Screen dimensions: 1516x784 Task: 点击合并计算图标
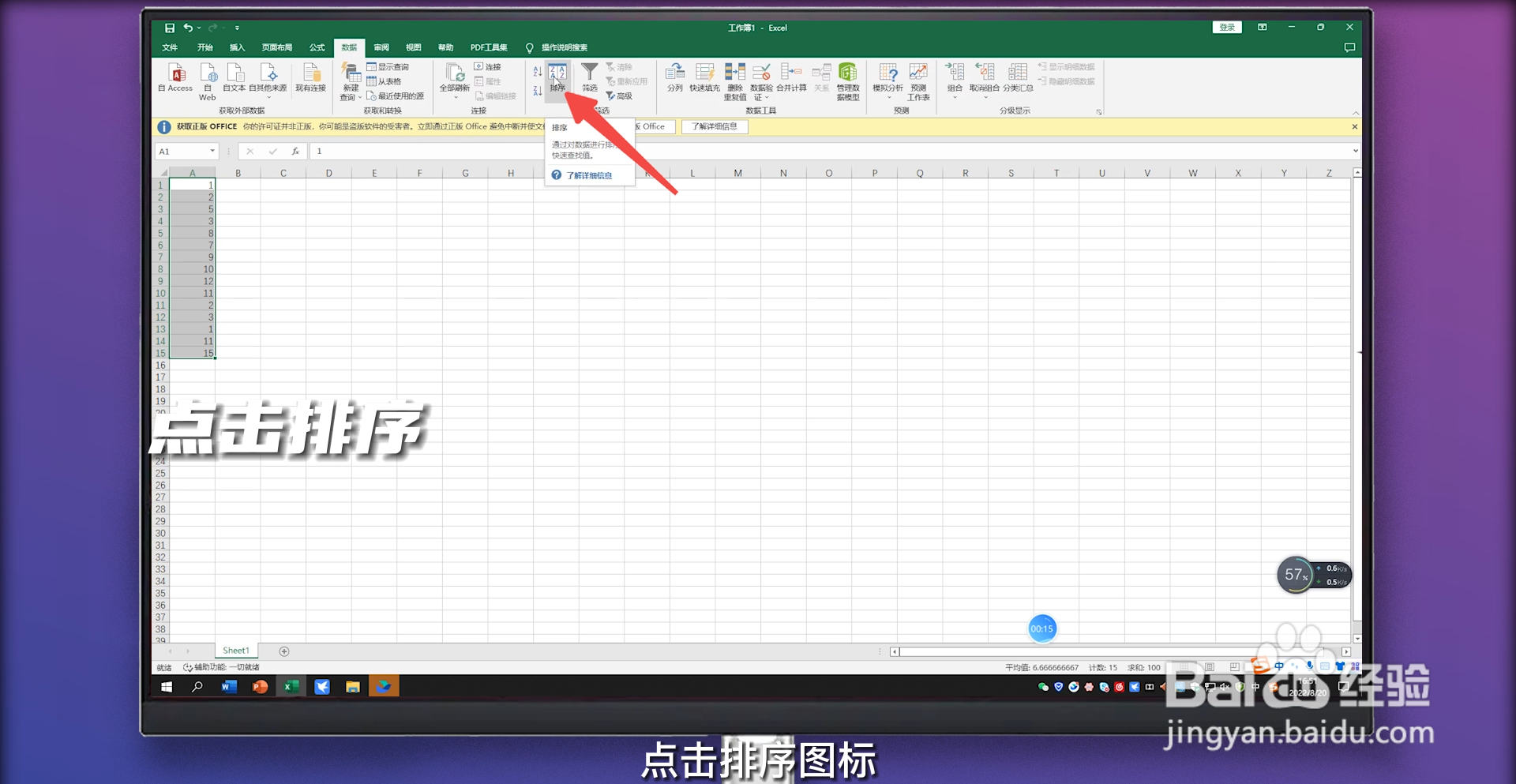(x=791, y=79)
